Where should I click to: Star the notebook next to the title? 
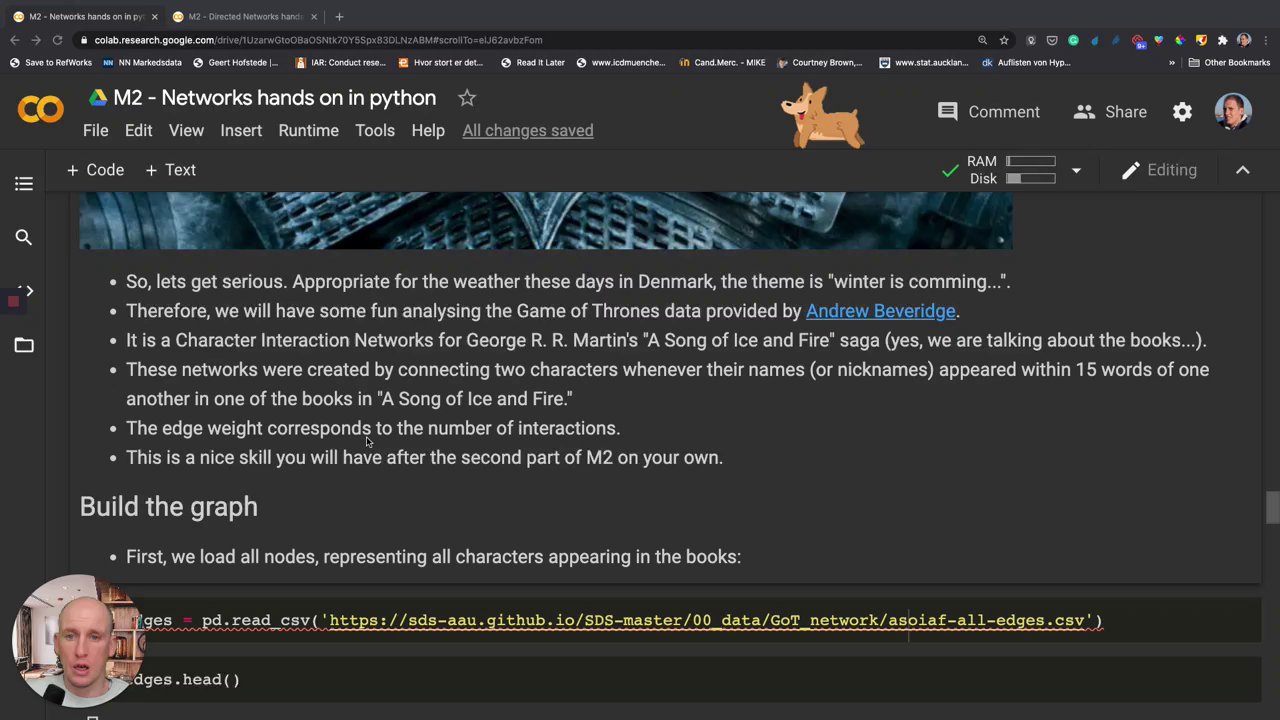point(467,98)
